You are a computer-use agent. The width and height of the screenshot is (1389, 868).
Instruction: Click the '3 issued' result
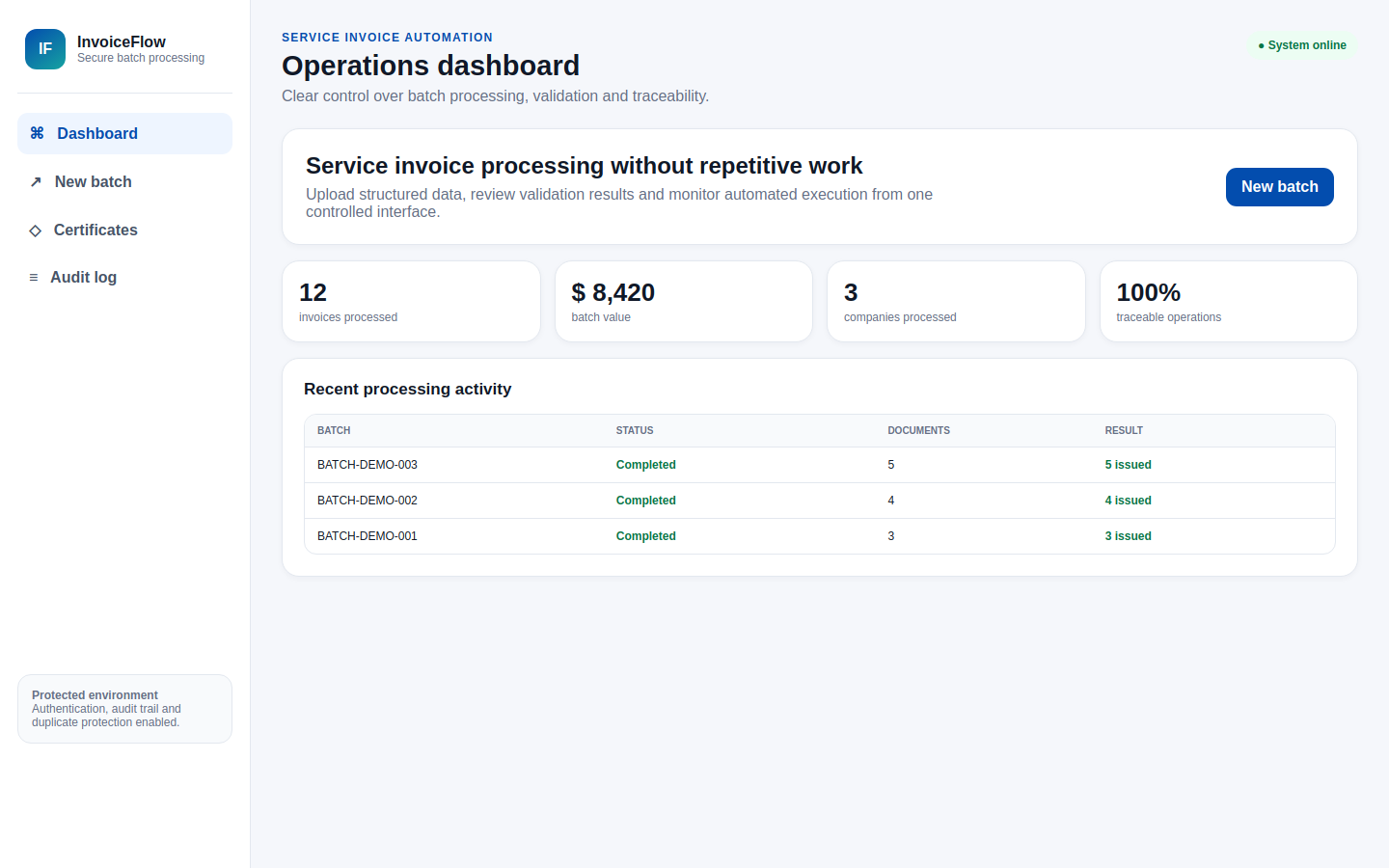point(1129,536)
